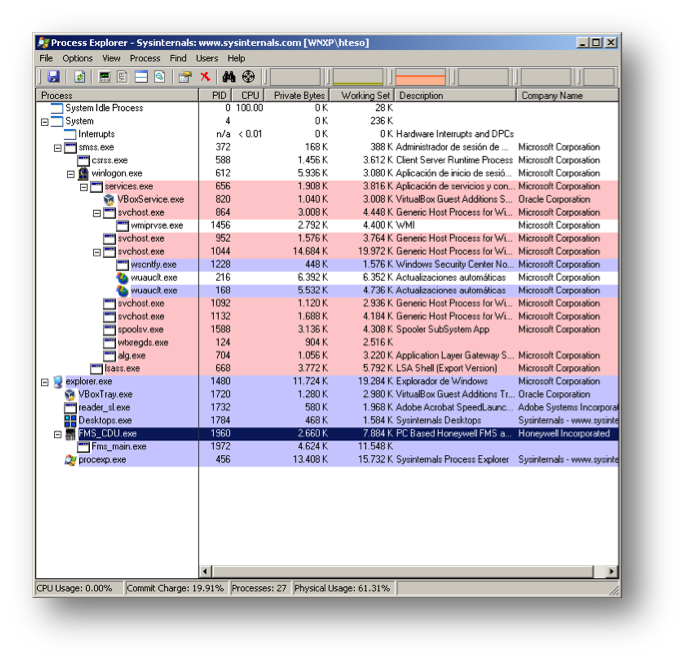The image size is (687, 663).
Task: Click the orange physical memory mini graph
Action: [421, 77]
